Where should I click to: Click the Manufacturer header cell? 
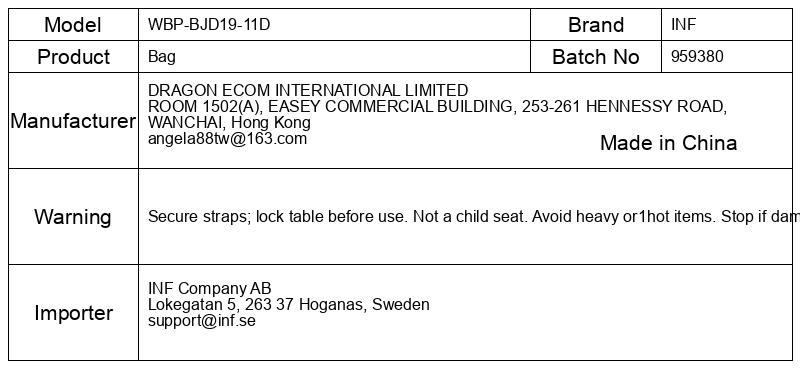(73, 121)
